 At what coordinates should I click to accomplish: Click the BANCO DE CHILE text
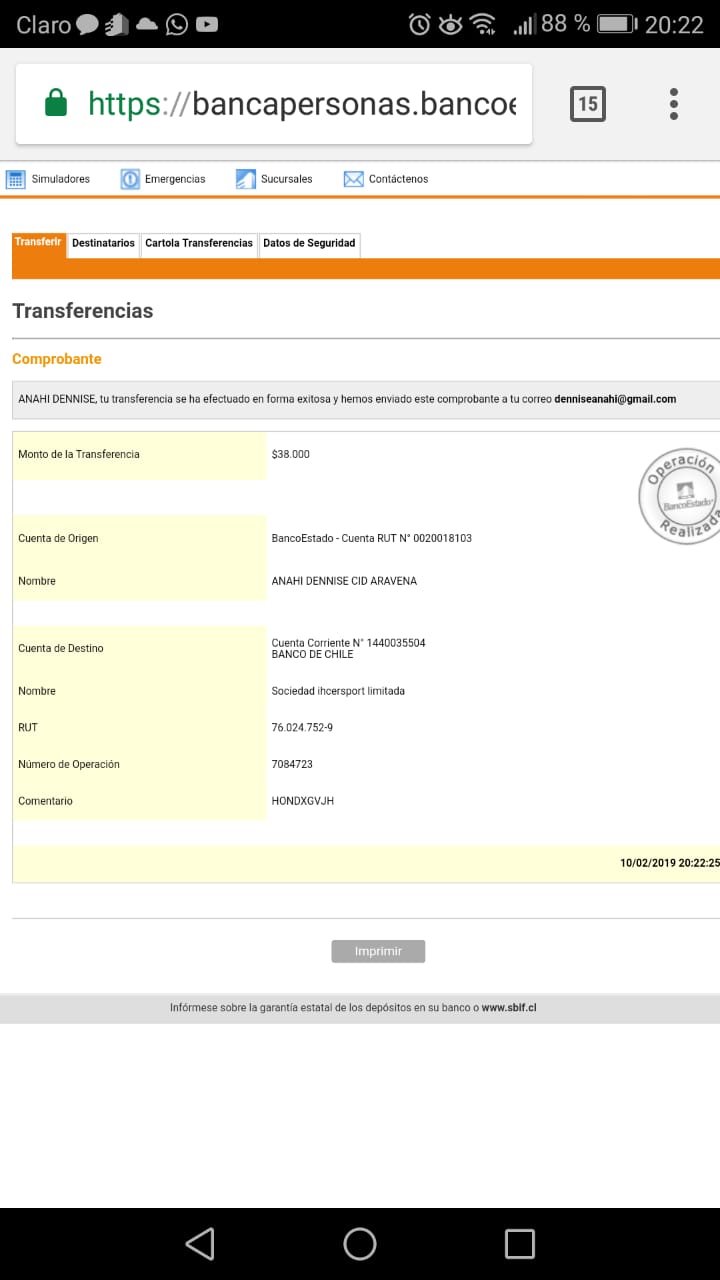(x=312, y=654)
